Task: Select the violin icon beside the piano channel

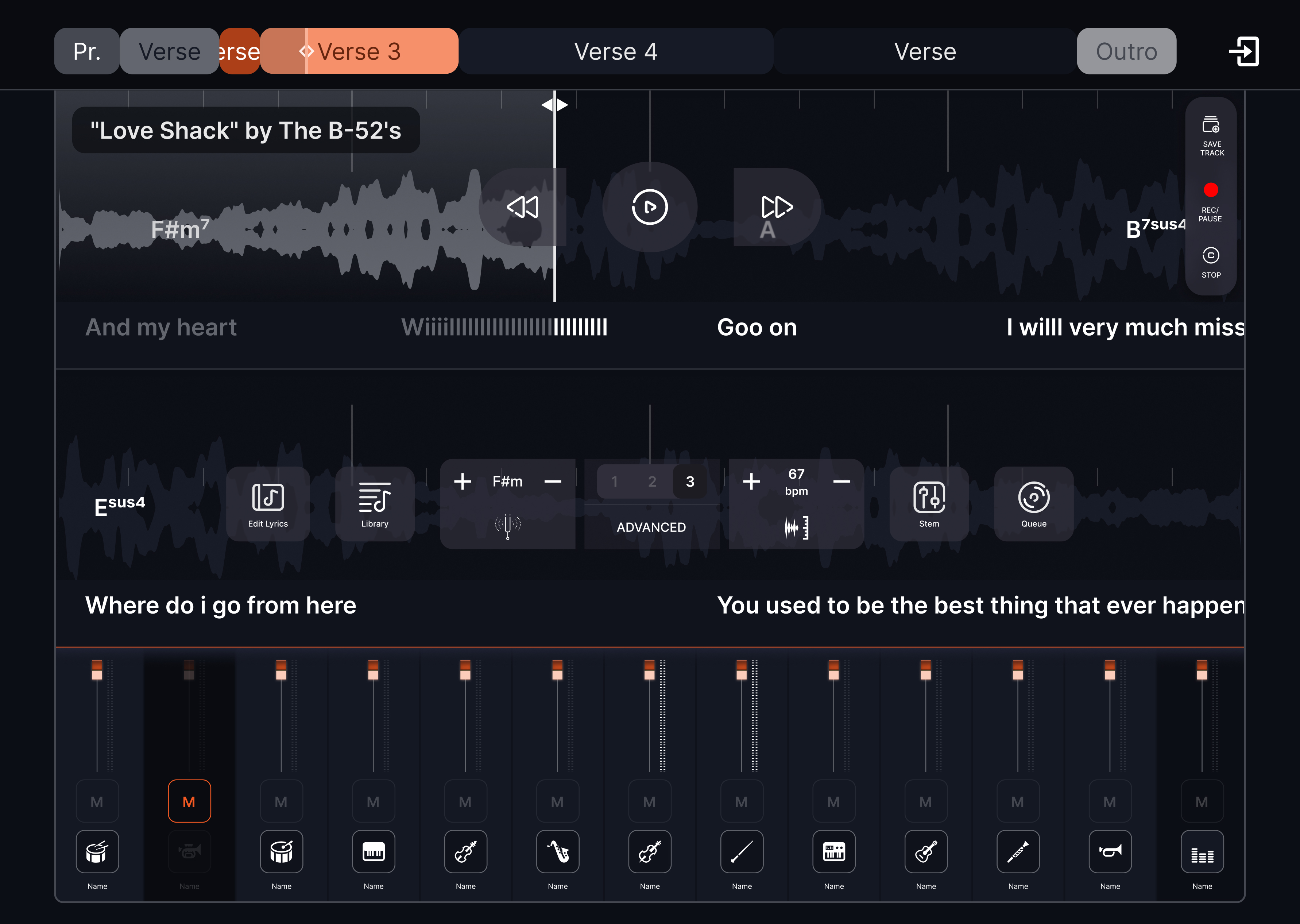Action: coord(465,851)
